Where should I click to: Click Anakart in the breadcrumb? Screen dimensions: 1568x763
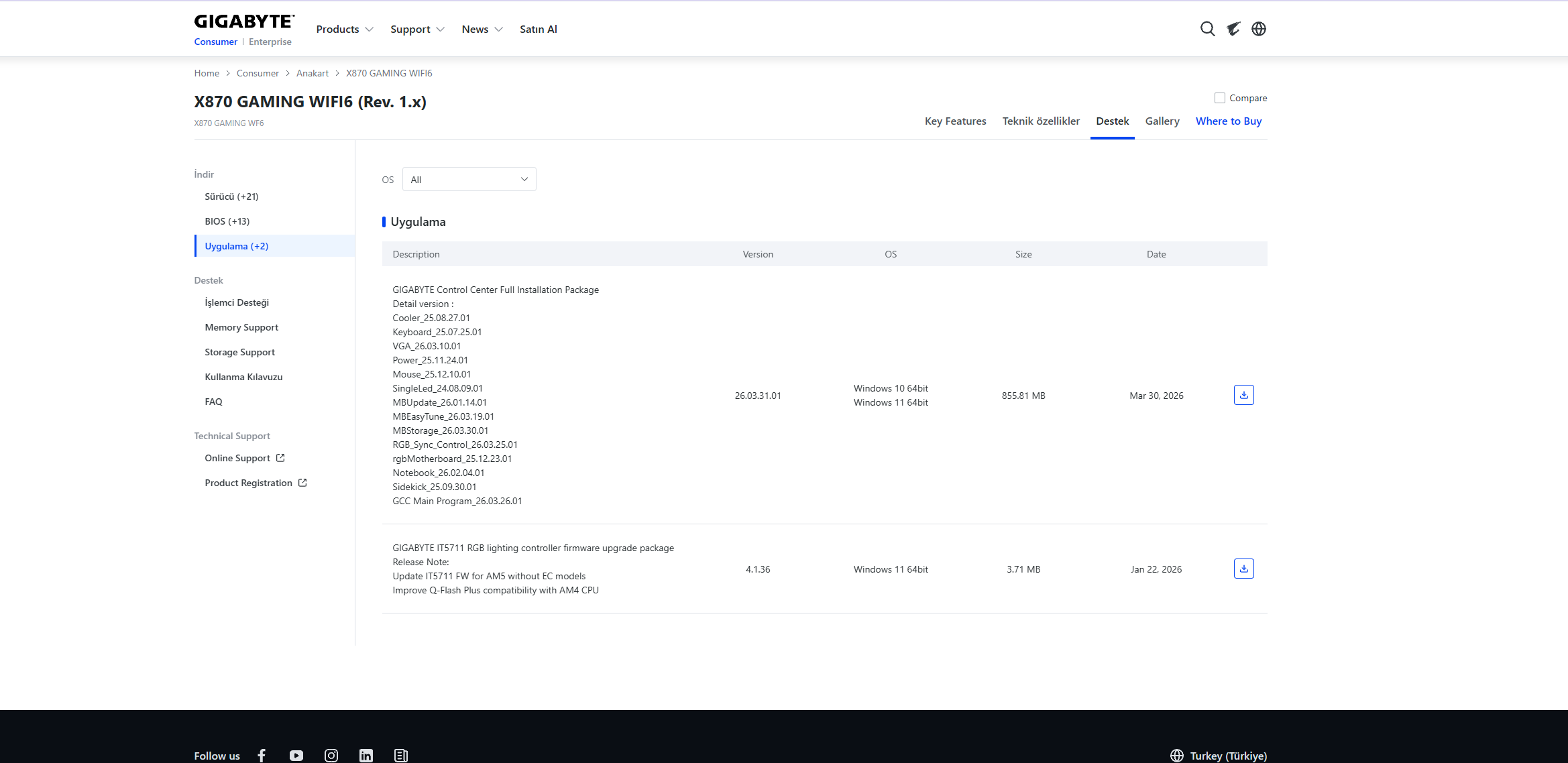313,73
